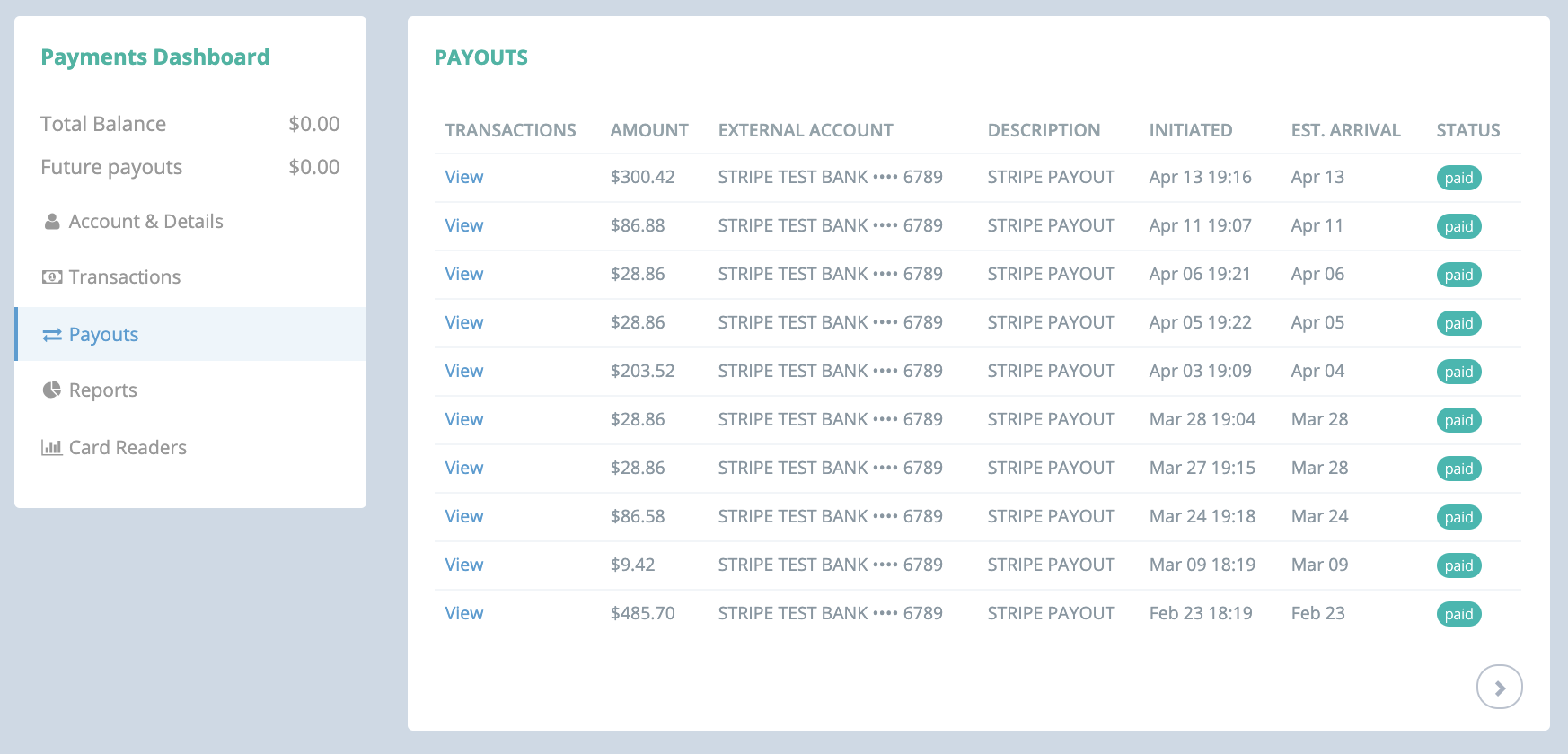Select Payouts in the sidebar
The width and height of the screenshot is (1568, 754).
[190, 334]
